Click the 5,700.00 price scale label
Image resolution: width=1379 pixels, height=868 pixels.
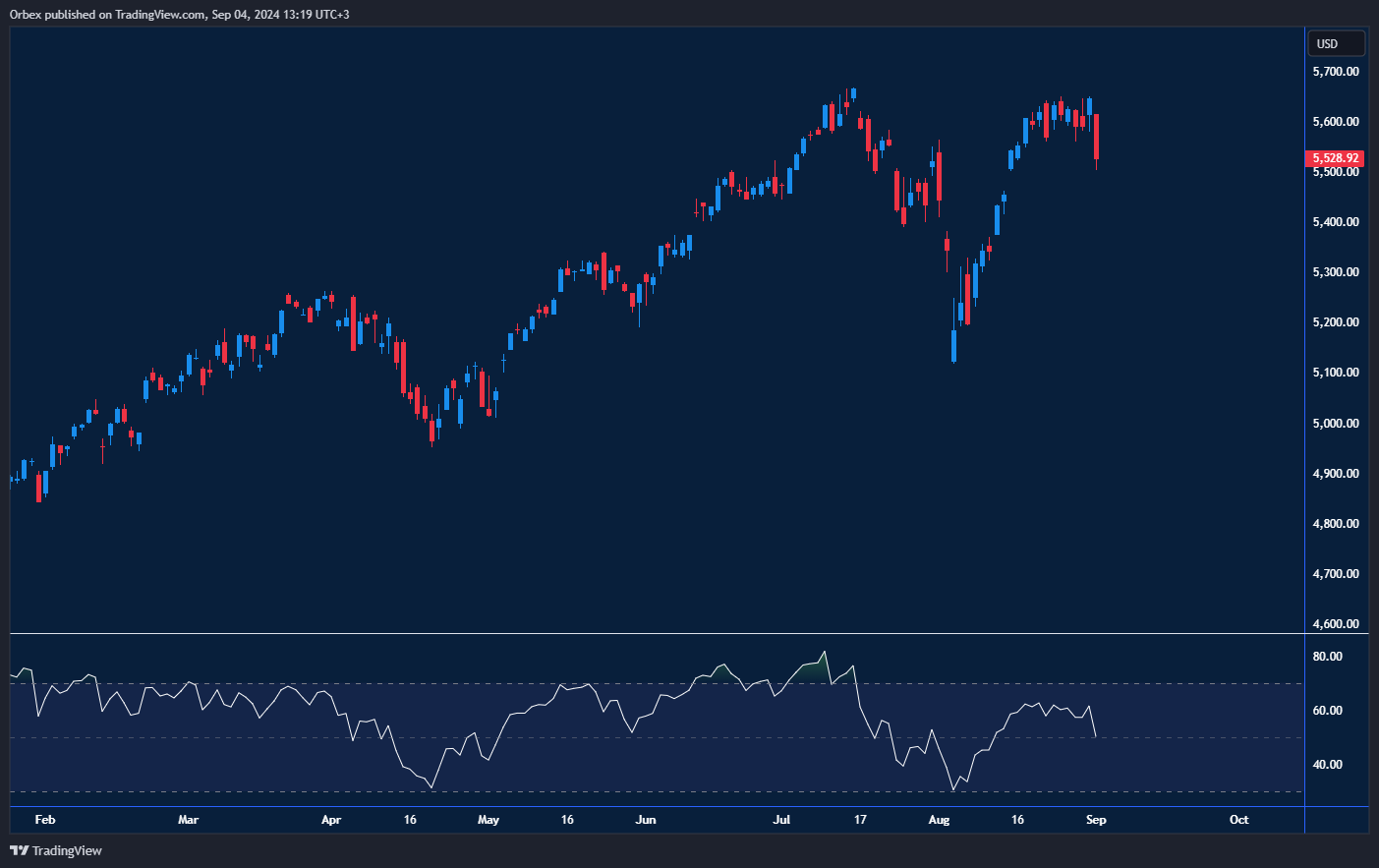click(x=1336, y=72)
